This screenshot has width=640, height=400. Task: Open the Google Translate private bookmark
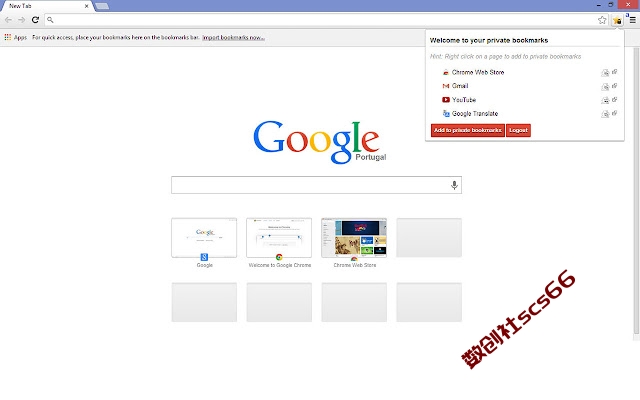(475, 113)
